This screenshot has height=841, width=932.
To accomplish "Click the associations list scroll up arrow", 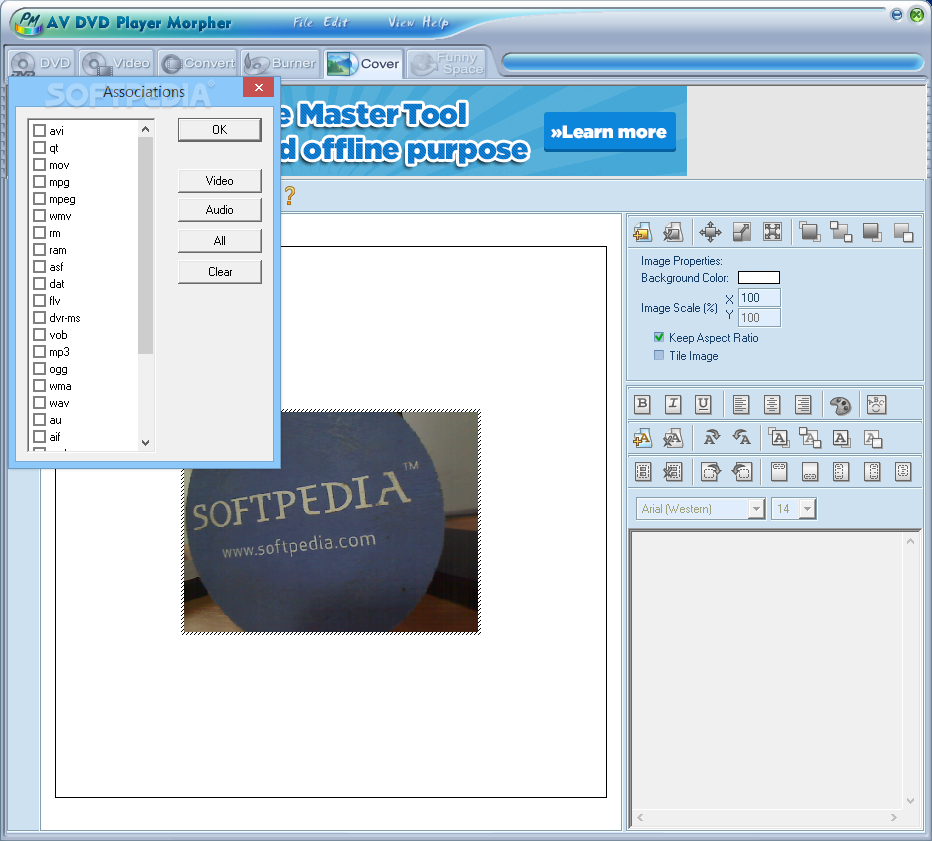I will pos(146,129).
